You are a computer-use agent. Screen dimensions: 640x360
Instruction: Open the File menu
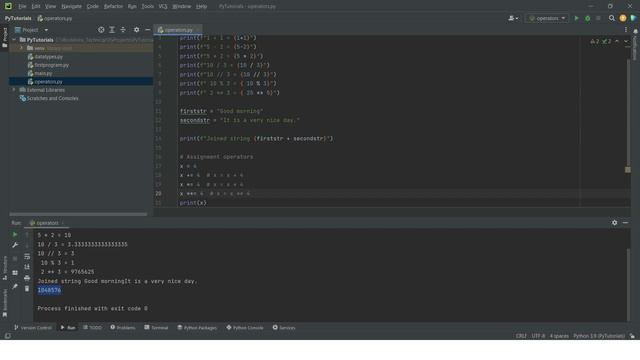[22, 7]
